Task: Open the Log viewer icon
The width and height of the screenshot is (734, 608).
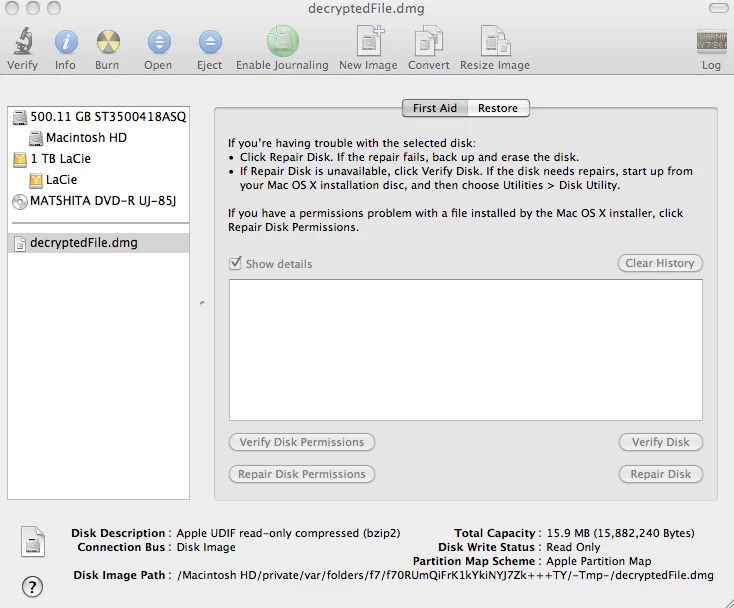Action: pos(712,42)
